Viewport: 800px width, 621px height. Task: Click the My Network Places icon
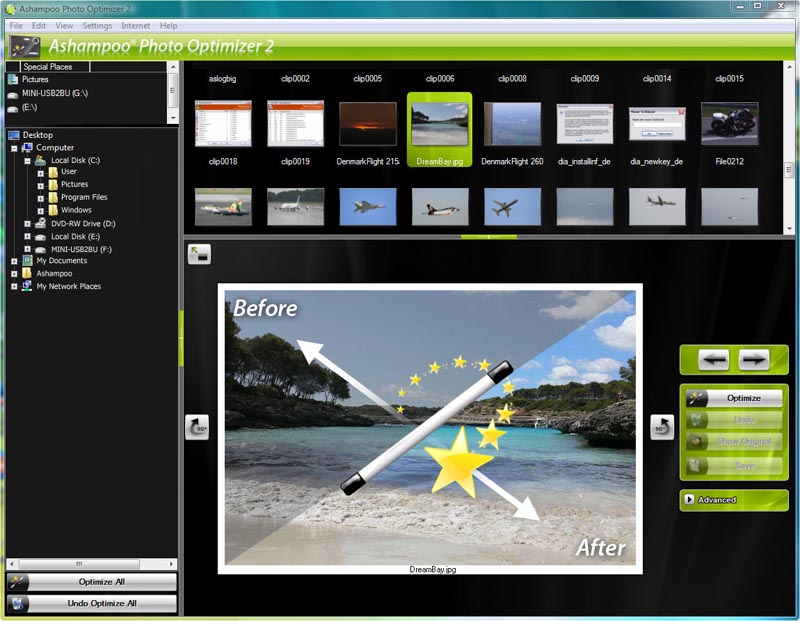27,286
